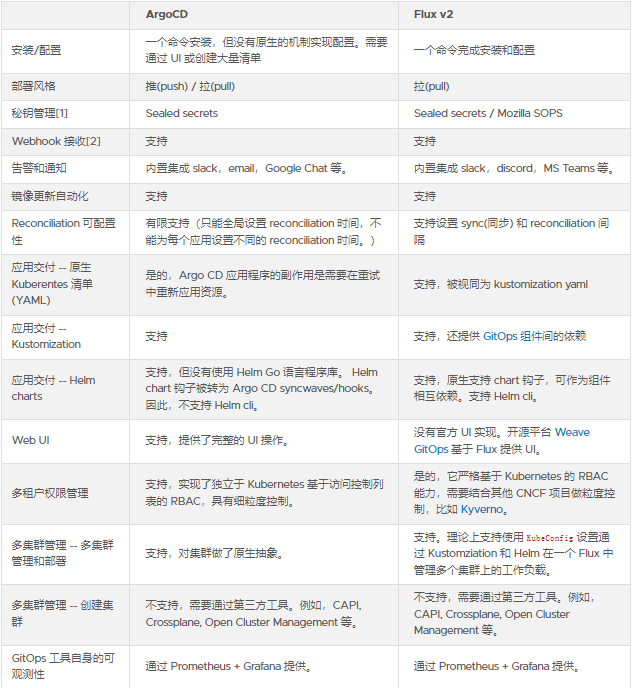
Task: Select the '镜像更新自动化' row label
Action: (x=50, y=197)
